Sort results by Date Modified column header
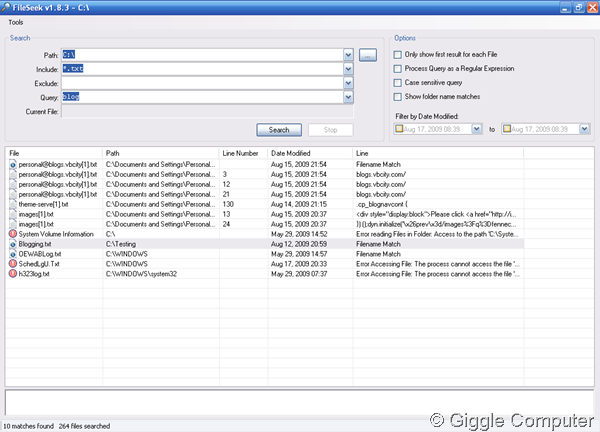This screenshot has height=432, width=600. click(310, 153)
